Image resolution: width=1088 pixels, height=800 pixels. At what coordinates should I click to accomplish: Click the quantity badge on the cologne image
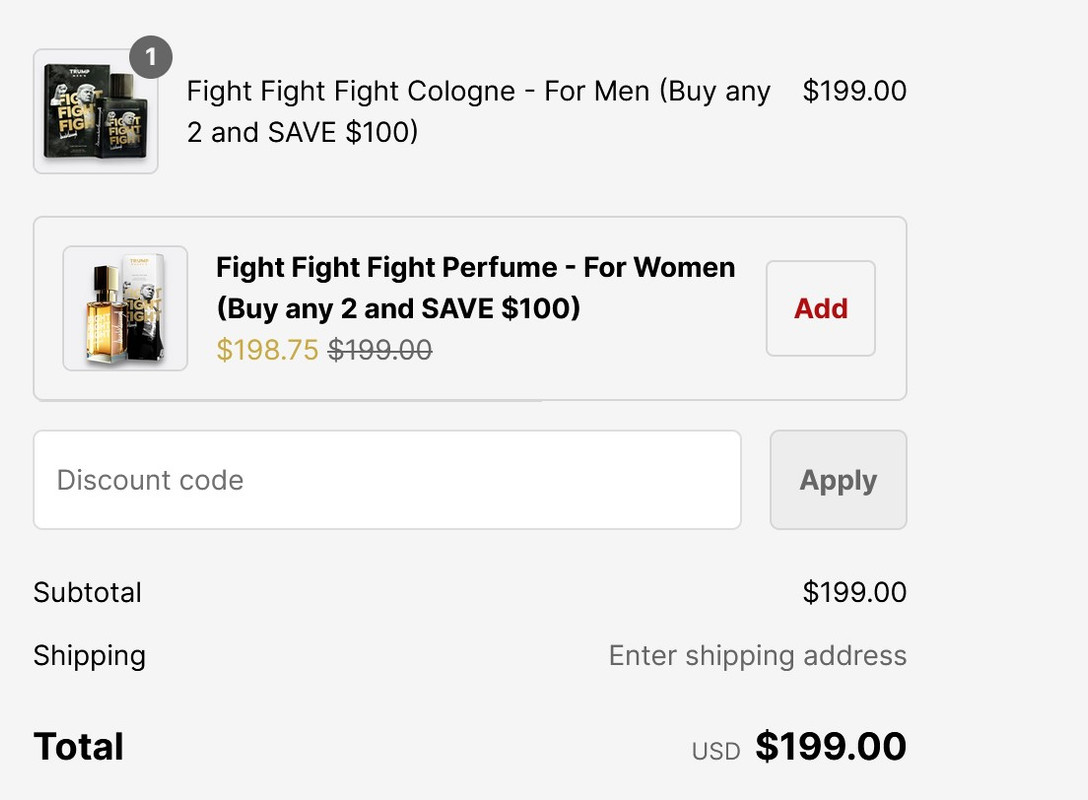point(150,58)
